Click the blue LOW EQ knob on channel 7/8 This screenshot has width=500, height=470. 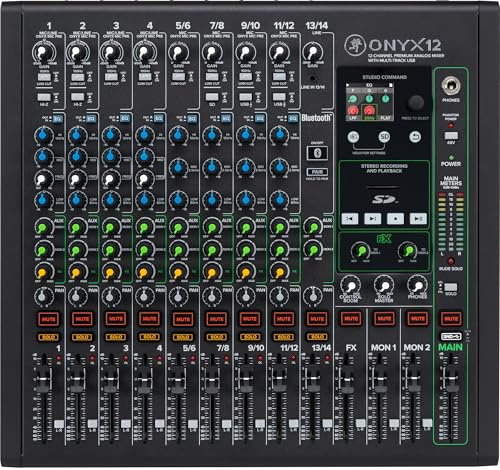[212, 199]
